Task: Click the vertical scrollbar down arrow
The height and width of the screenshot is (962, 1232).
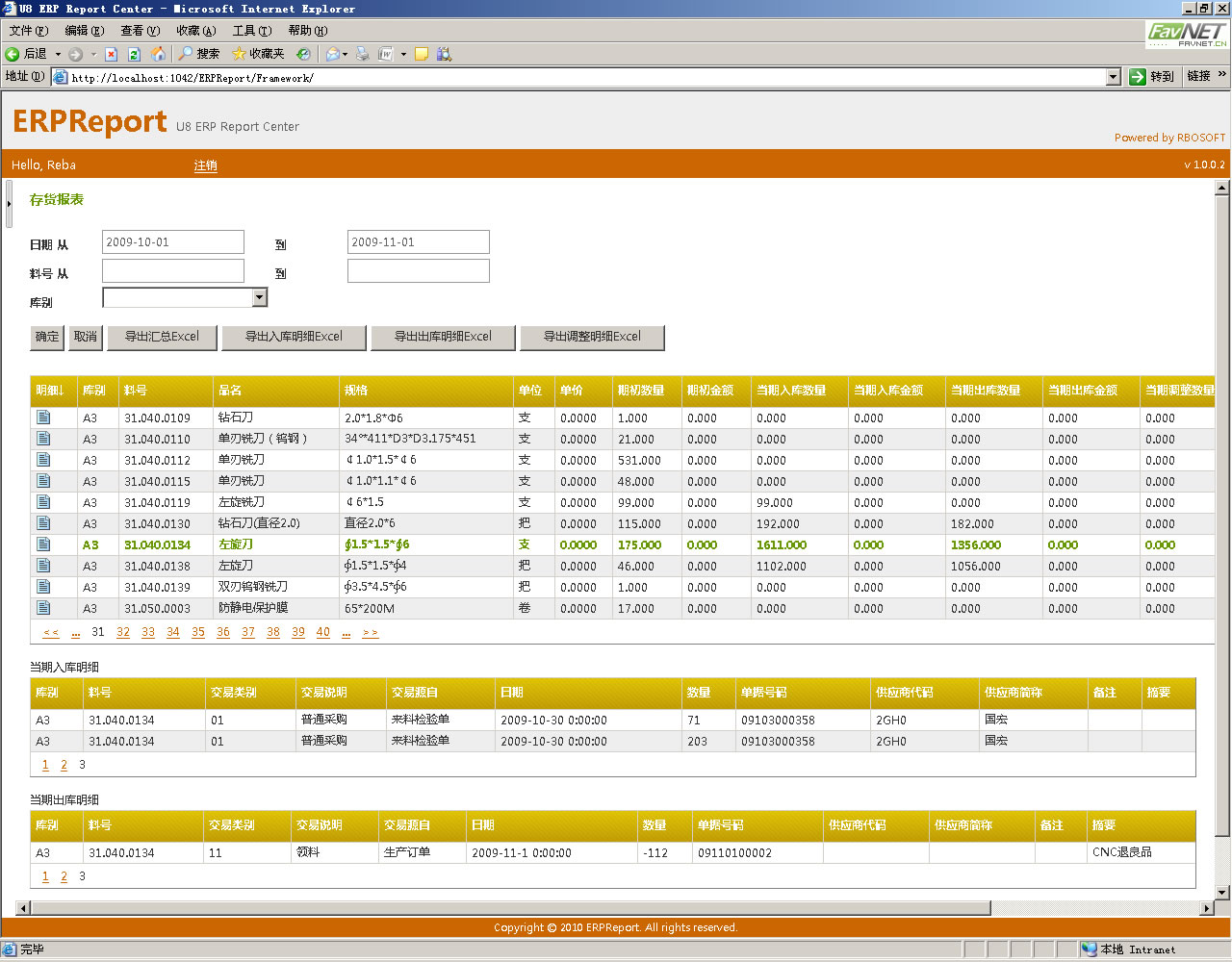Action: click(1223, 894)
